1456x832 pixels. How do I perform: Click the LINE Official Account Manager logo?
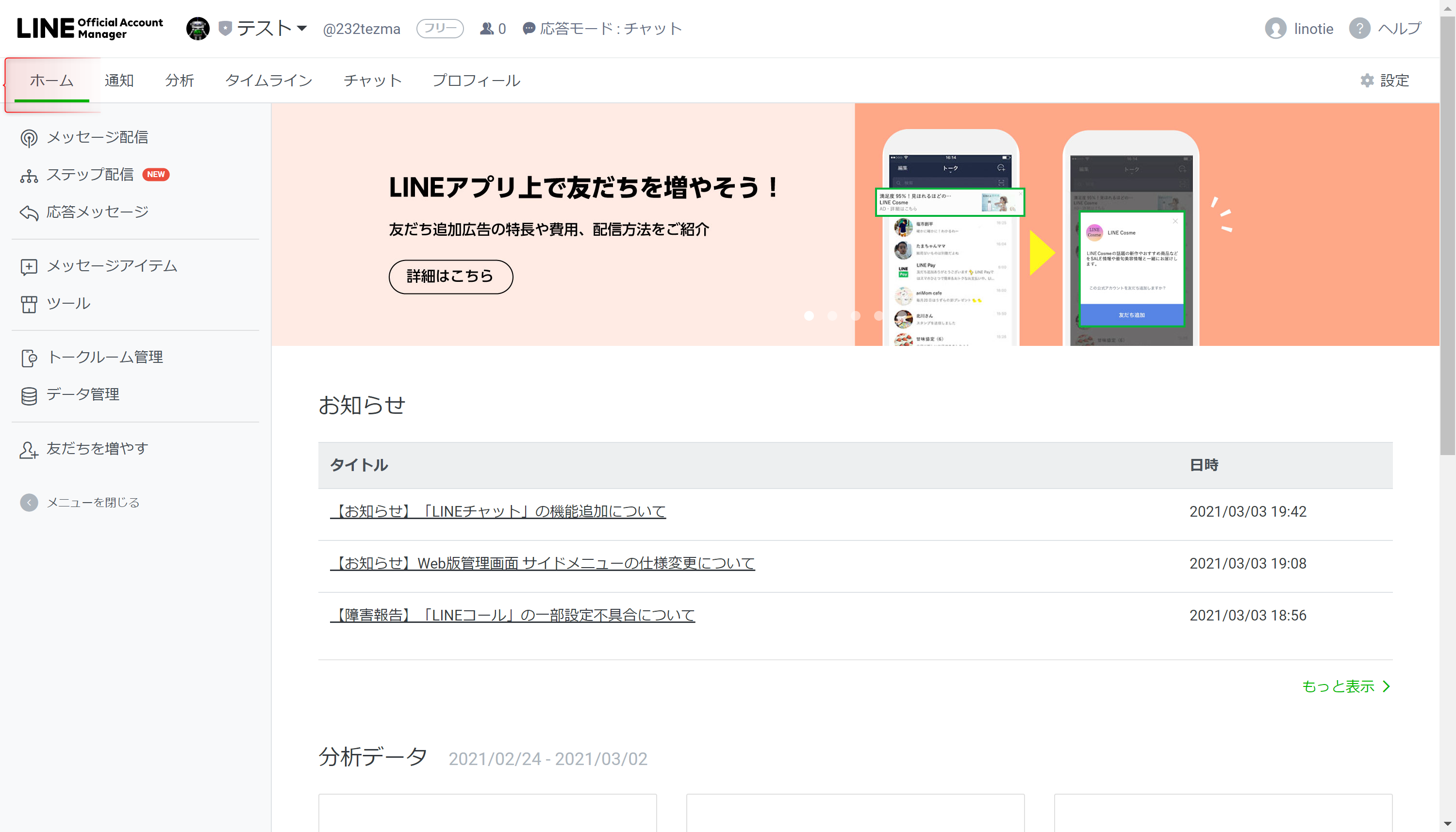(90, 28)
